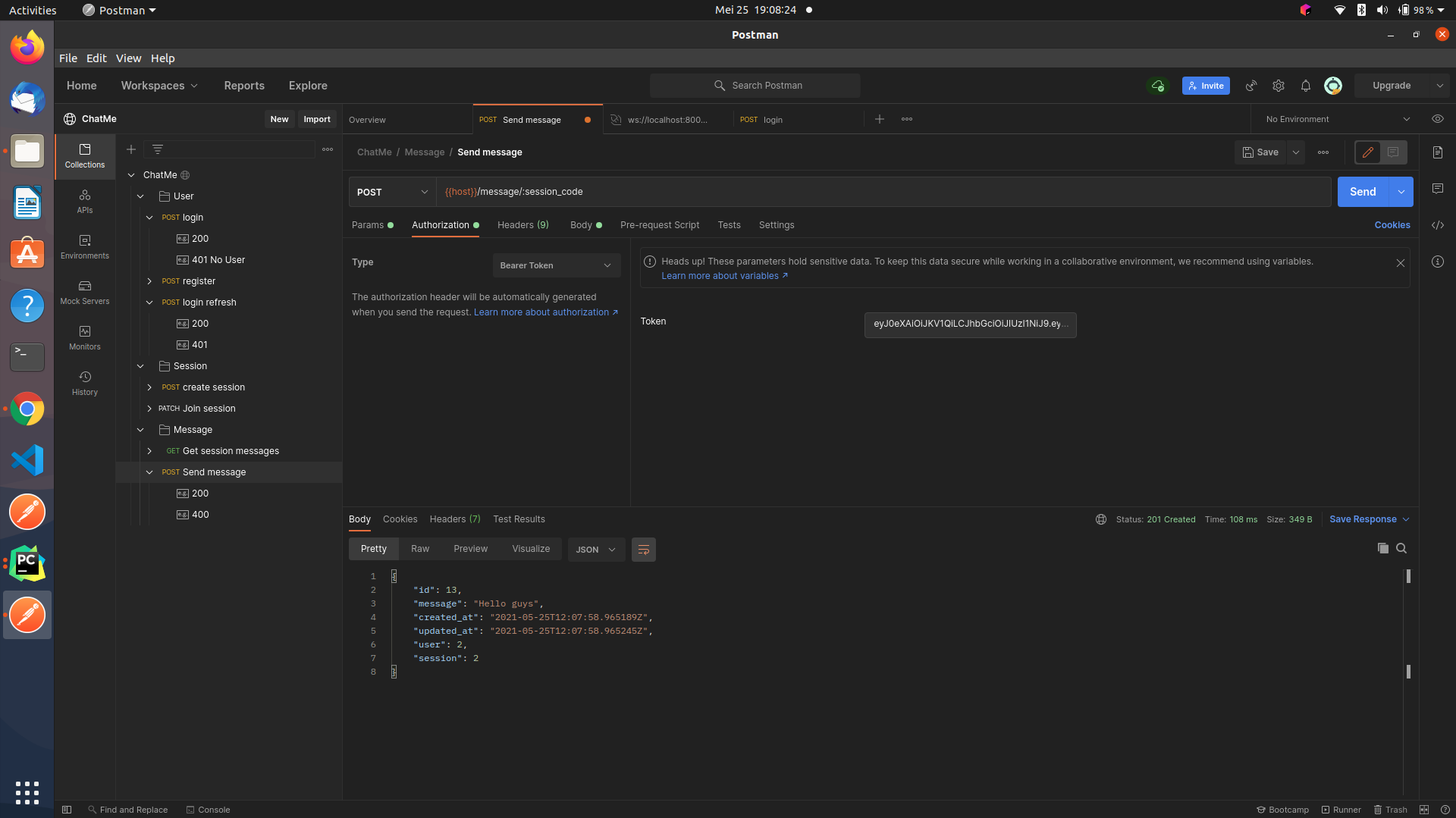Screen dimensions: 1456x818
Task: Open request more actions ellipsis next to Save
Action: (1323, 152)
